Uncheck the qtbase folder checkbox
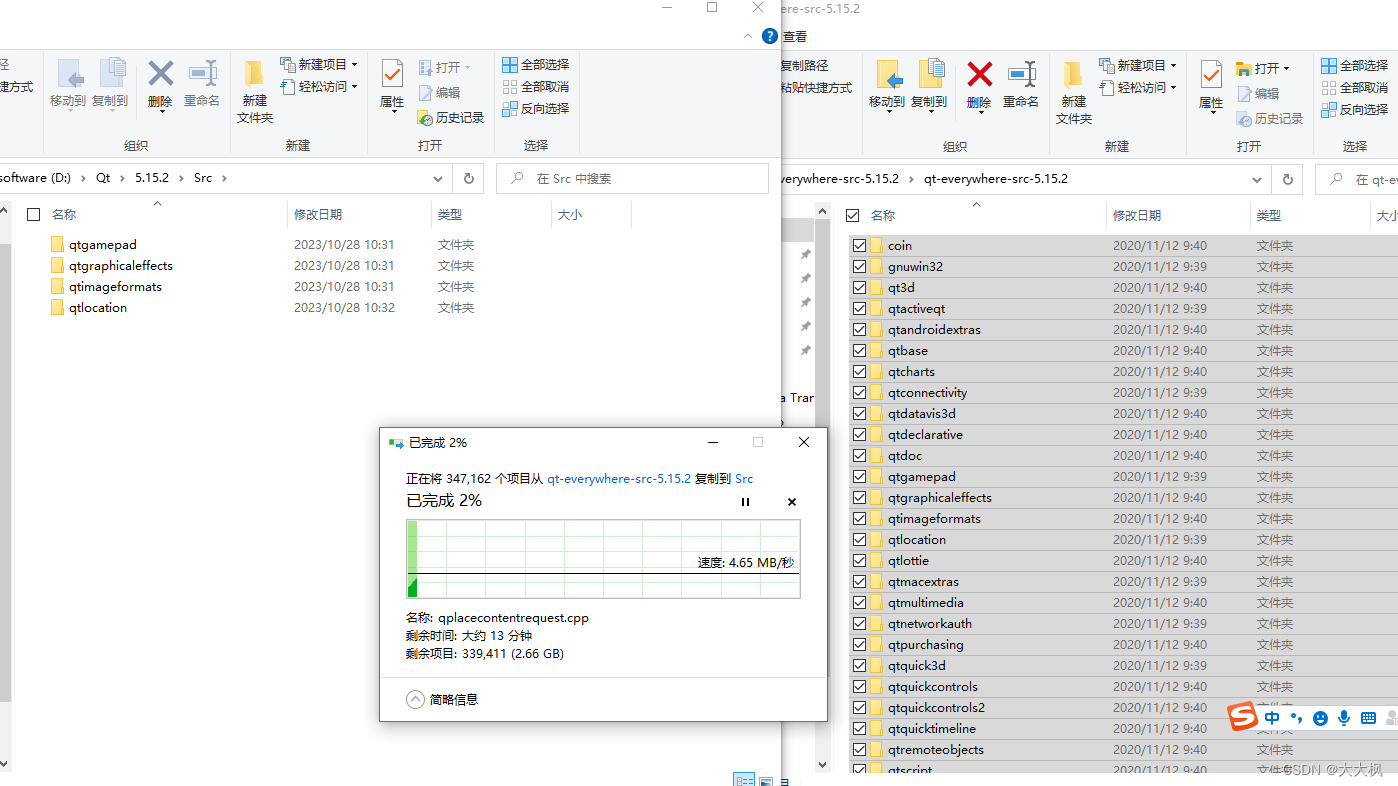 (x=859, y=350)
